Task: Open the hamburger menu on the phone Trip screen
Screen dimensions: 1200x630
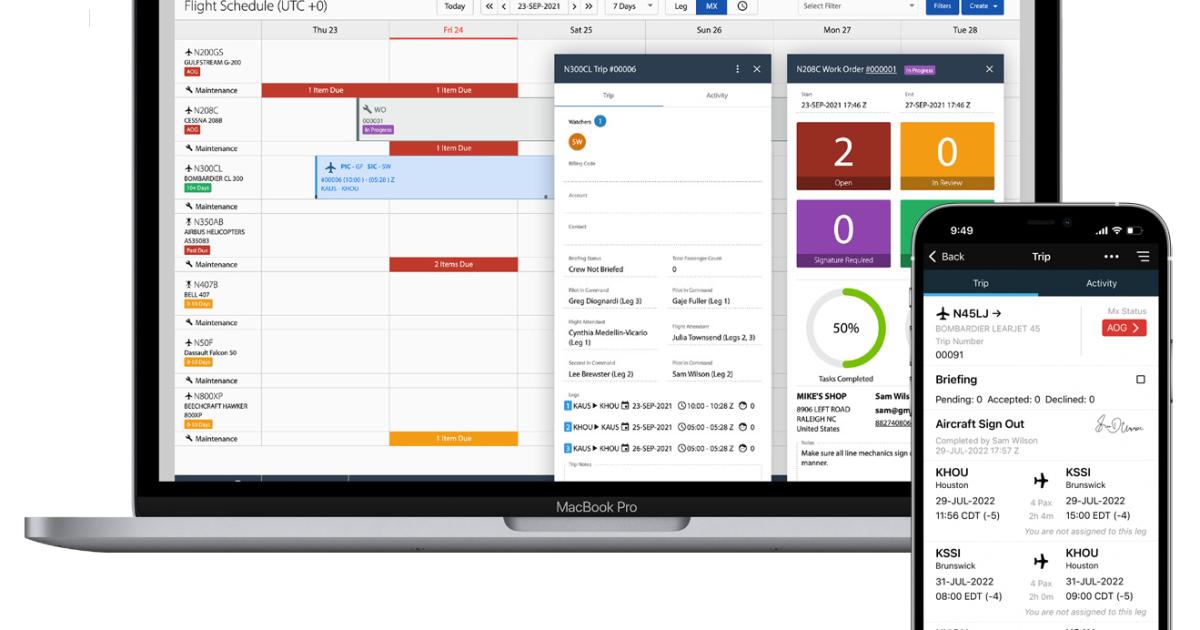Action: [1143, 256]
